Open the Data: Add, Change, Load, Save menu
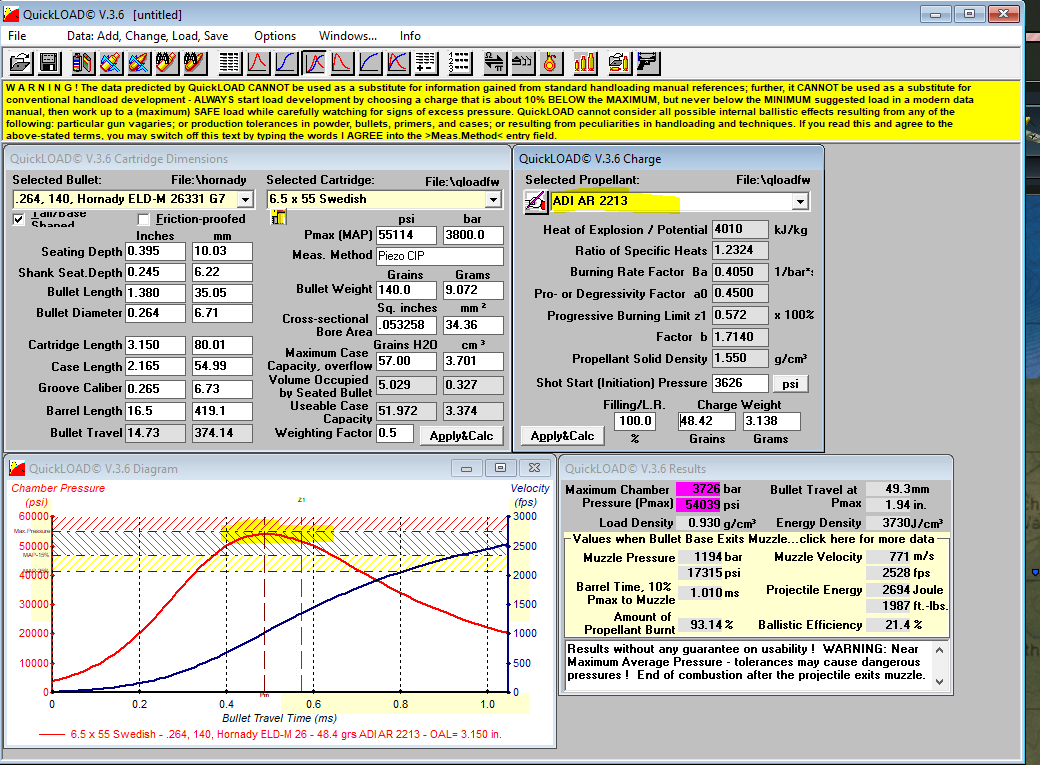The height and width of the screenshot is (765, 1040). 147,36
